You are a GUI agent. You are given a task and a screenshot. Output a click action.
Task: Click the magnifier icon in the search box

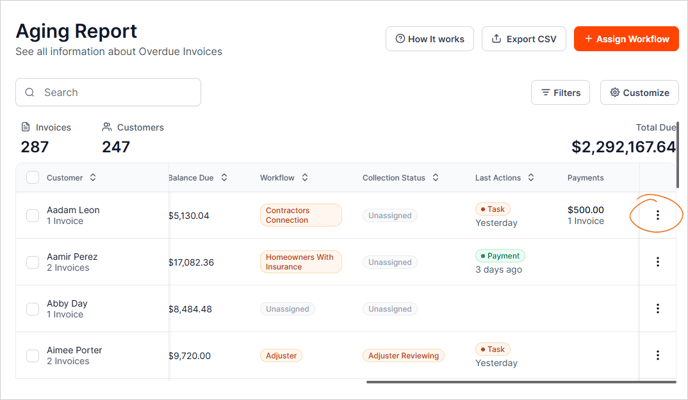(x=30, y=92)
